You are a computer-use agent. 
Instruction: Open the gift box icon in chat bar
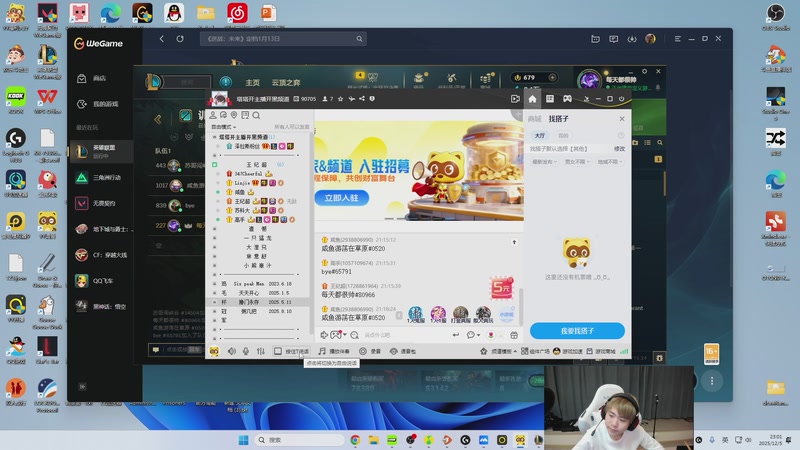coord(514,335)
